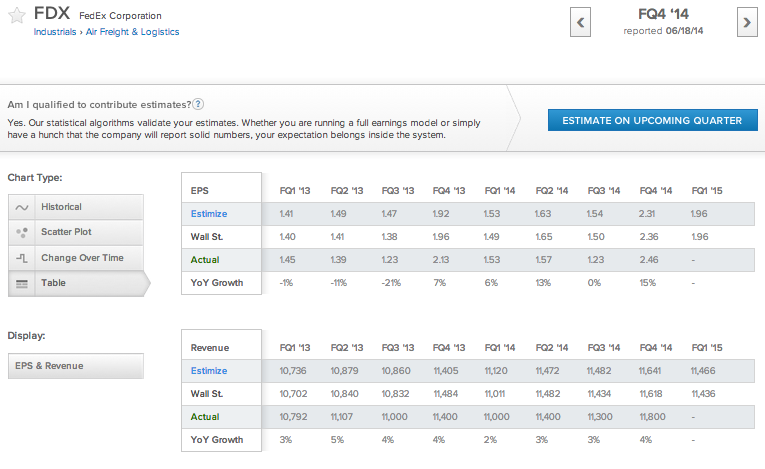Image resolution: width=765 pixels, height=469 pixels.
Task: Click EPS Actual value 2.46
Action: coord(649,260)
